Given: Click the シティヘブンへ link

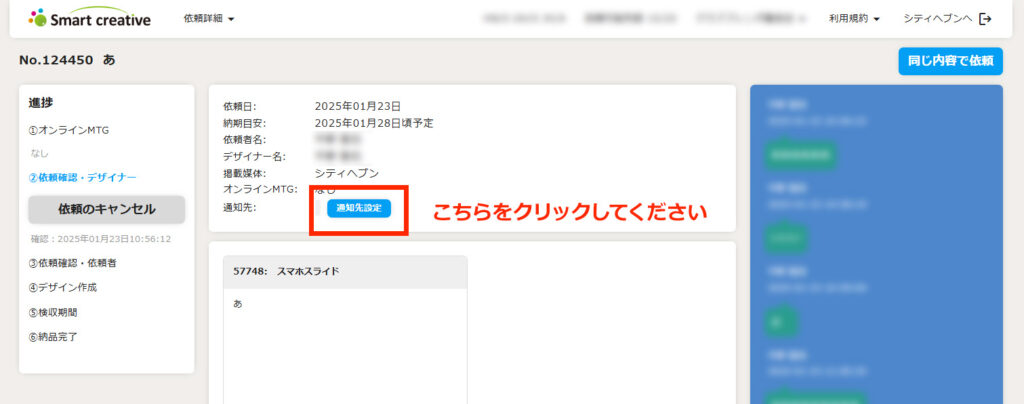Looking at the screenshot, I should (938, 19).
